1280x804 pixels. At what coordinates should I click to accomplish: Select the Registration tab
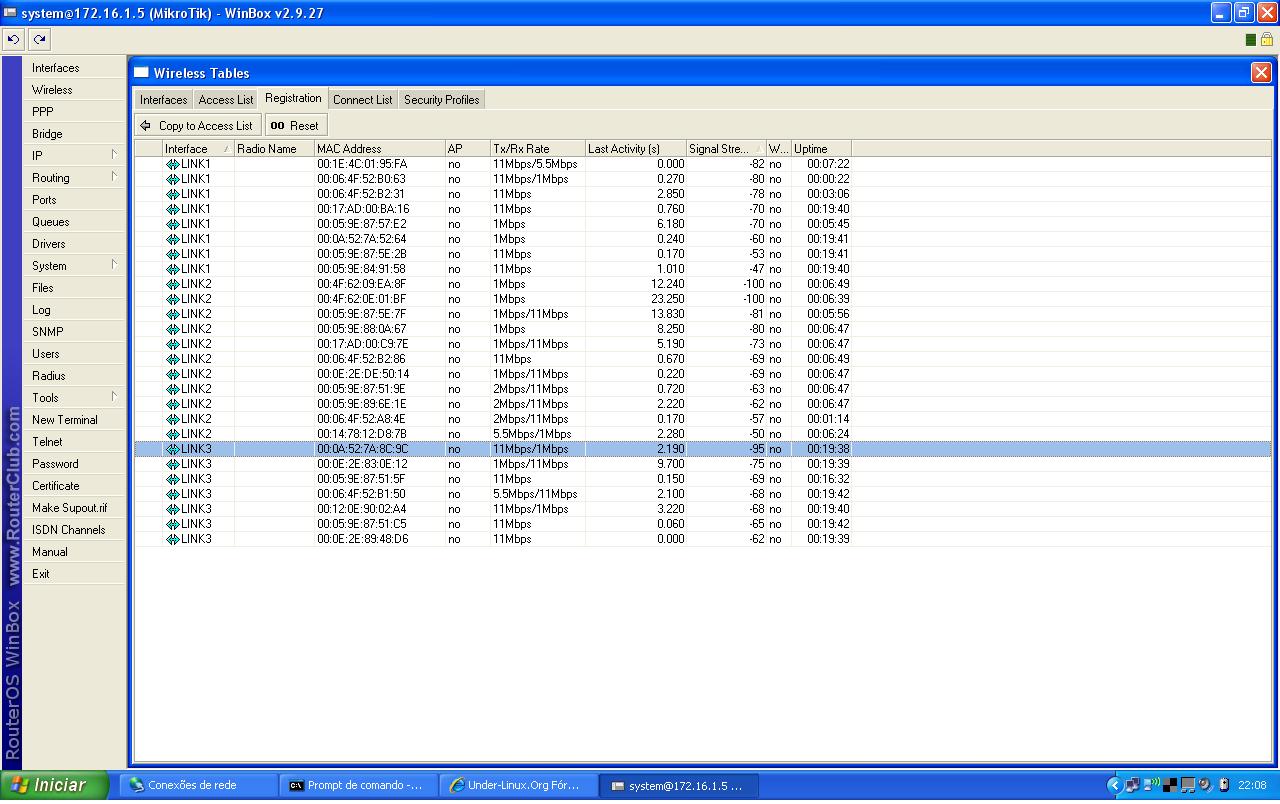[x=293, y=98]
